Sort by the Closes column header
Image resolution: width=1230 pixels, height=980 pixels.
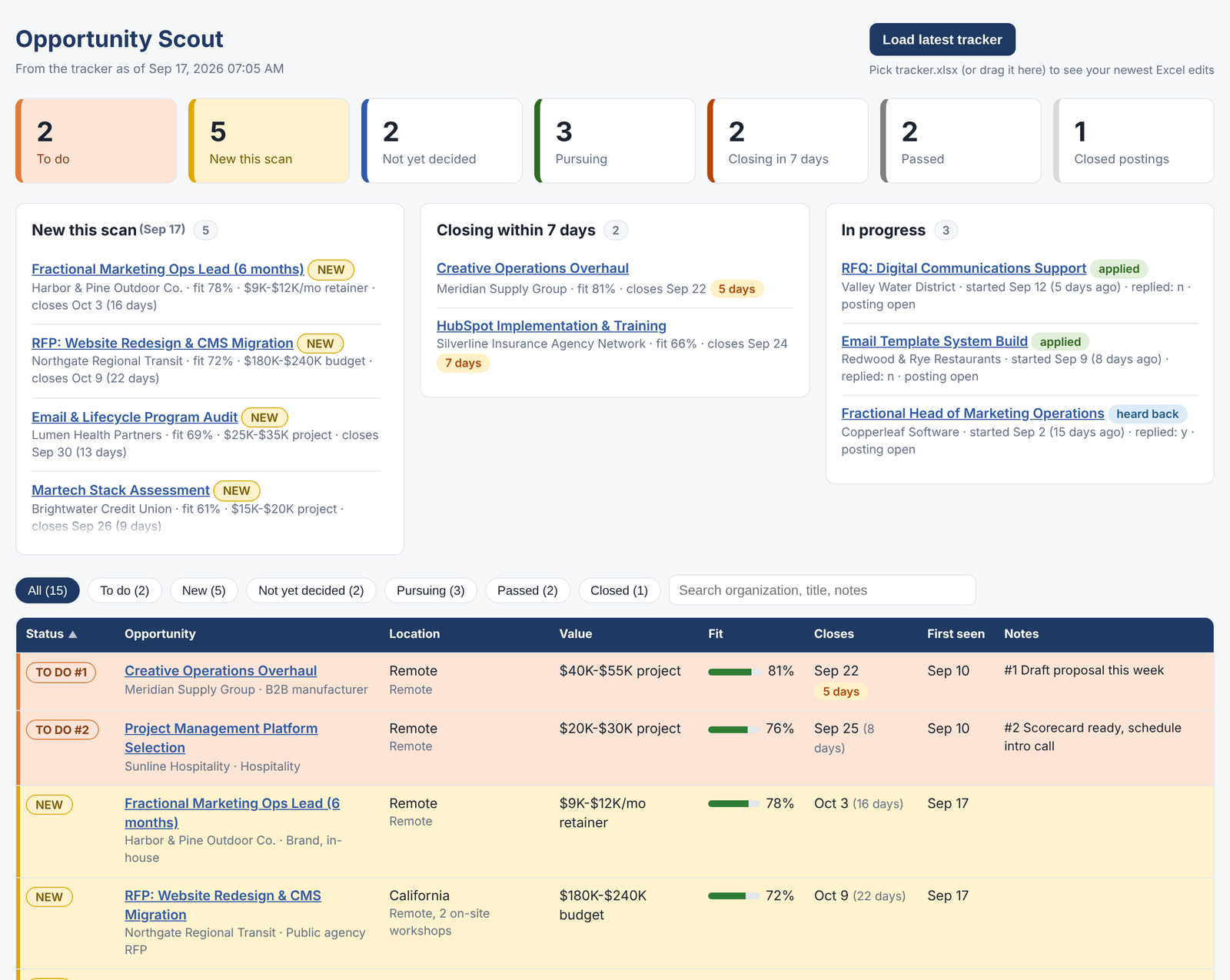point(834,634)
